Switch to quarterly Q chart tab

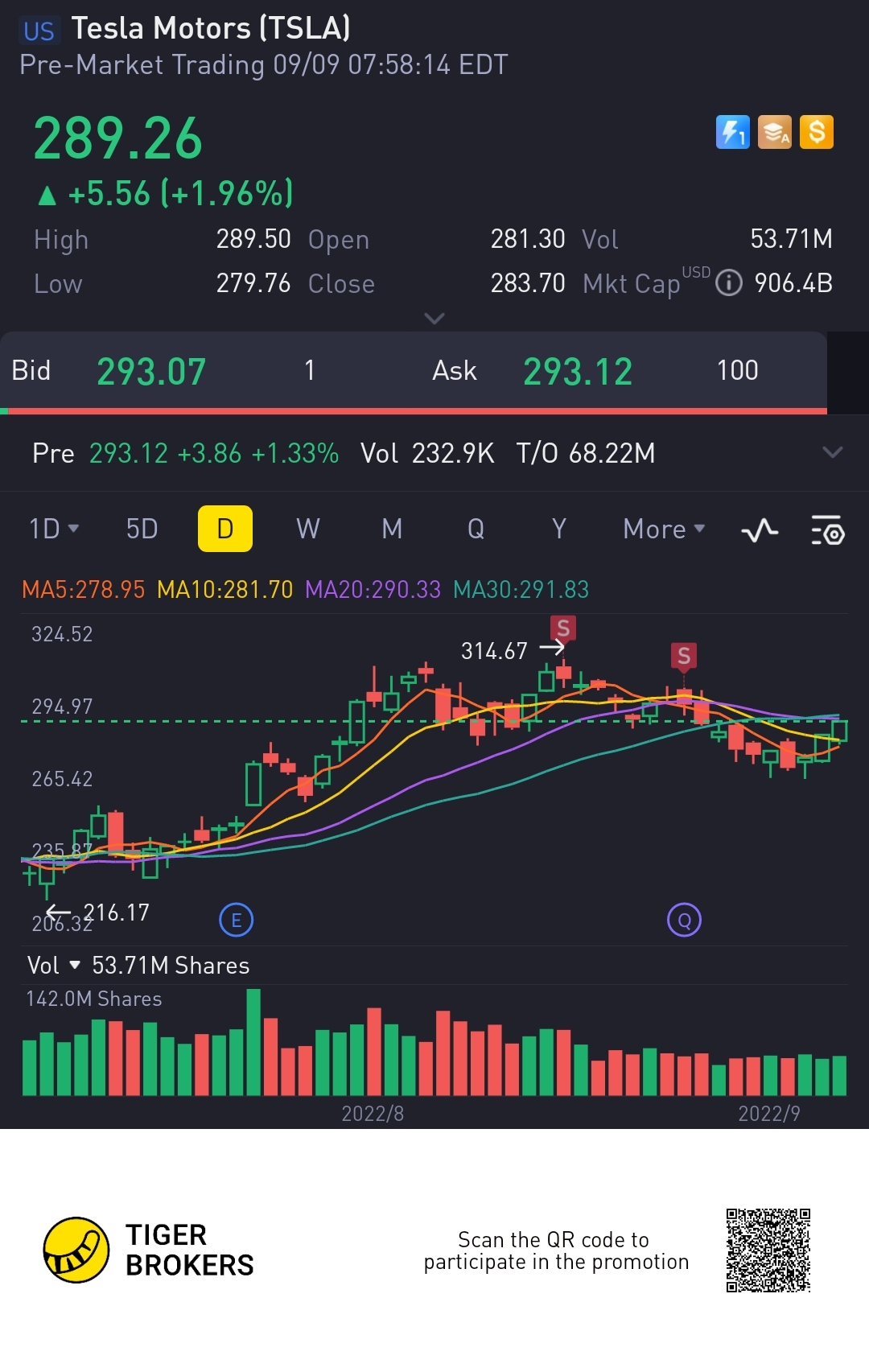click(x=476, y=529)
